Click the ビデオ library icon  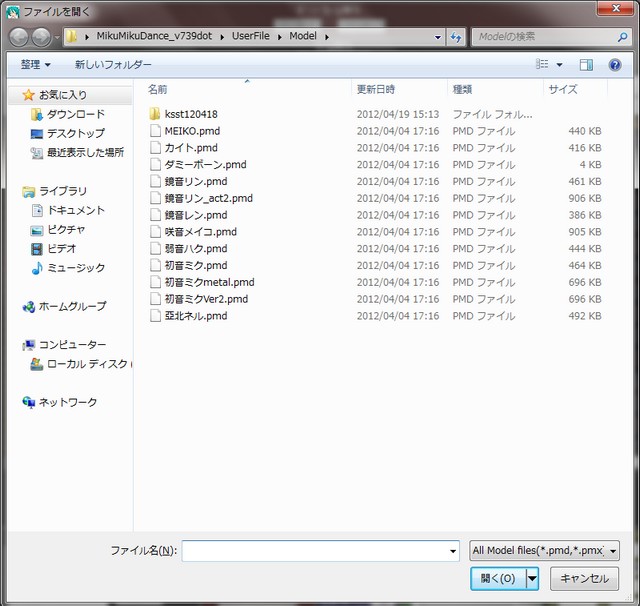tap(37, 249)
